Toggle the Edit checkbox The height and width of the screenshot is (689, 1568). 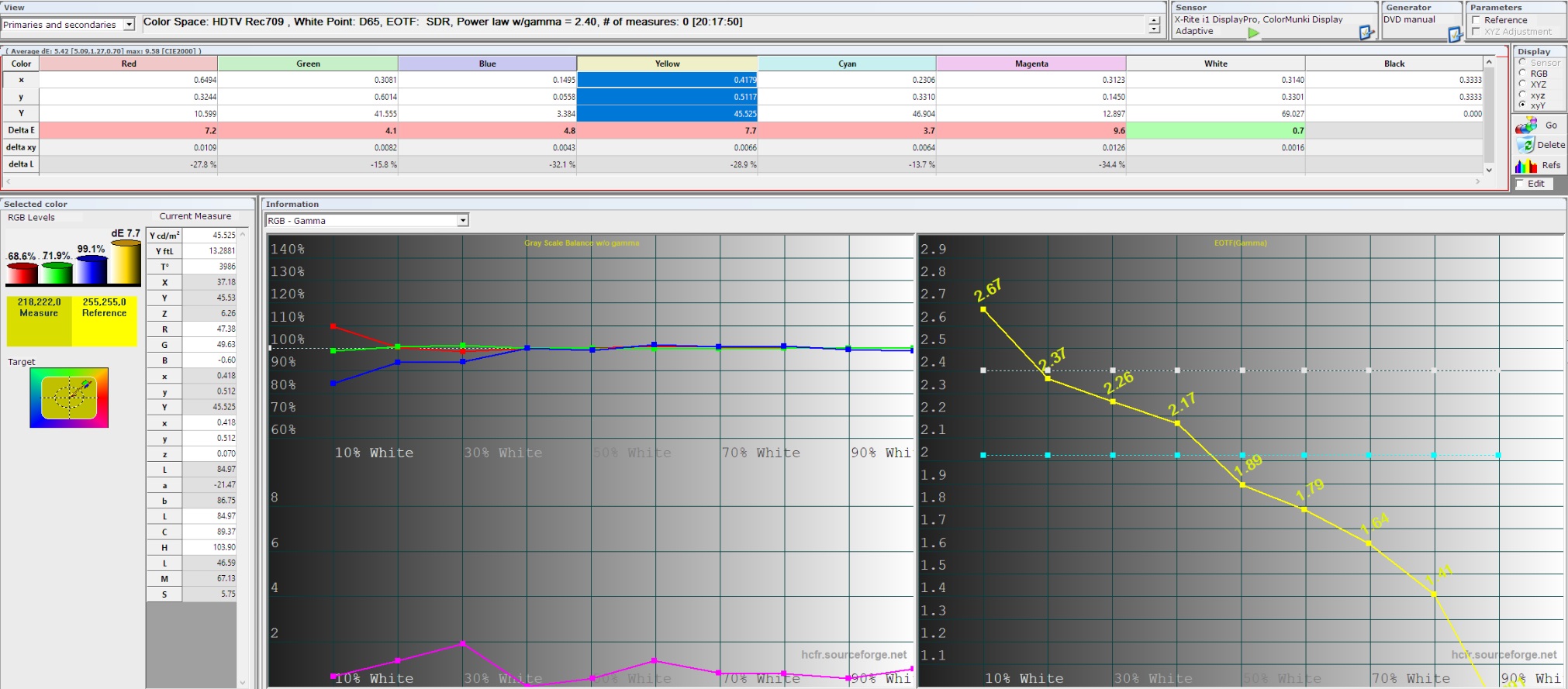tap(1520, 184)
